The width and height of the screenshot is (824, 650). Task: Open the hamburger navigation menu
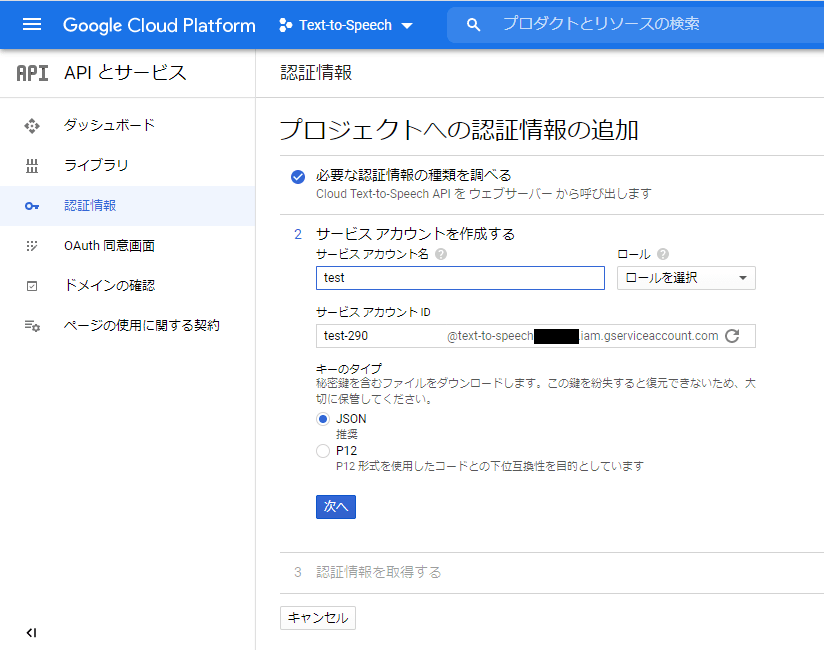click(x=32, y=25)
